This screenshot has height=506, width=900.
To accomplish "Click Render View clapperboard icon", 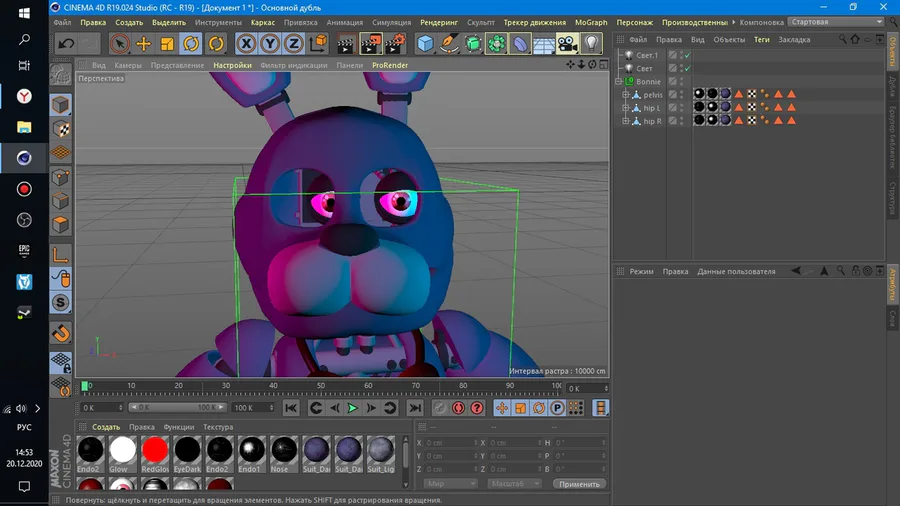I will [346, 44].
